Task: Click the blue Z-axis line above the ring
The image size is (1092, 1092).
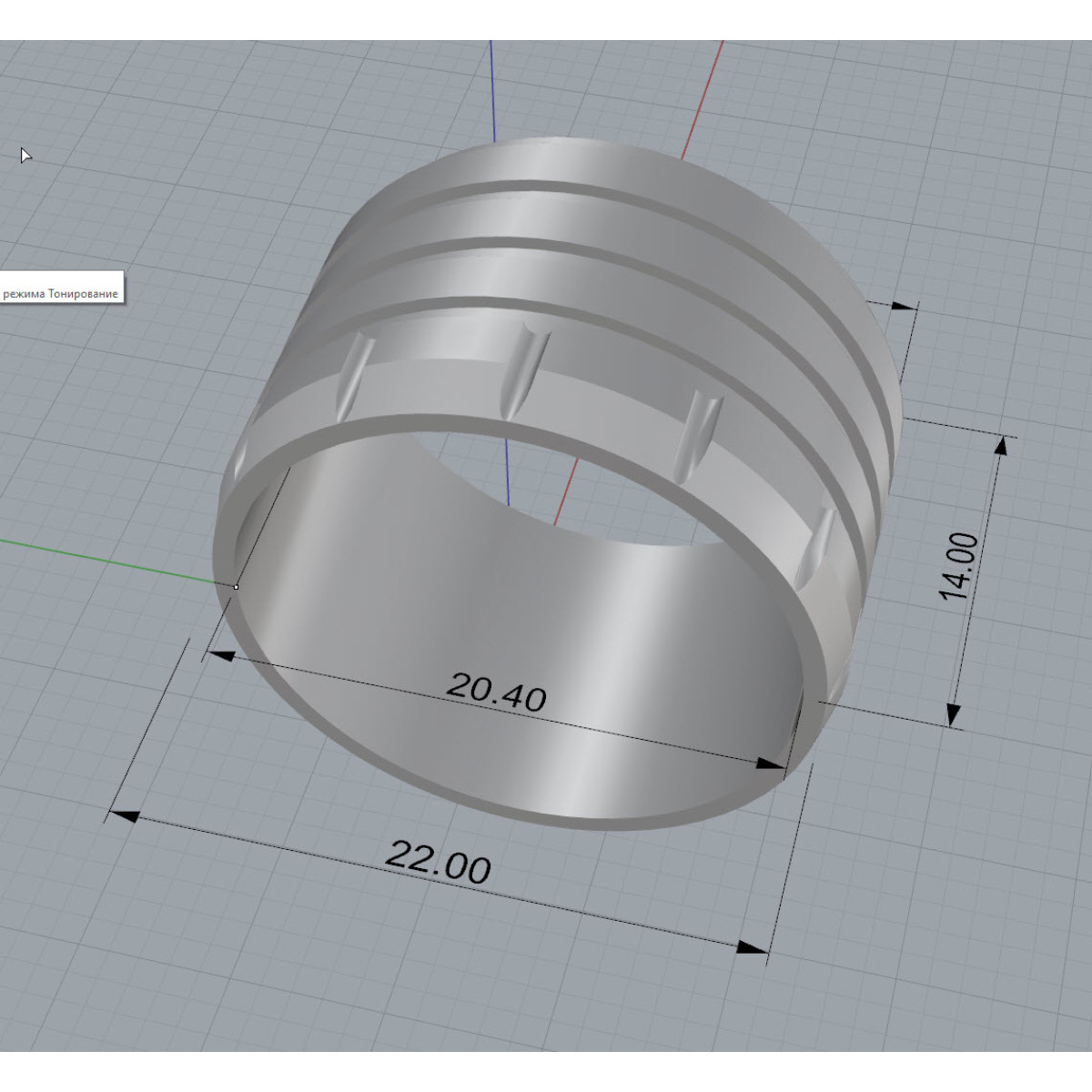Action: pyautogui.click(x=492, y=91)
